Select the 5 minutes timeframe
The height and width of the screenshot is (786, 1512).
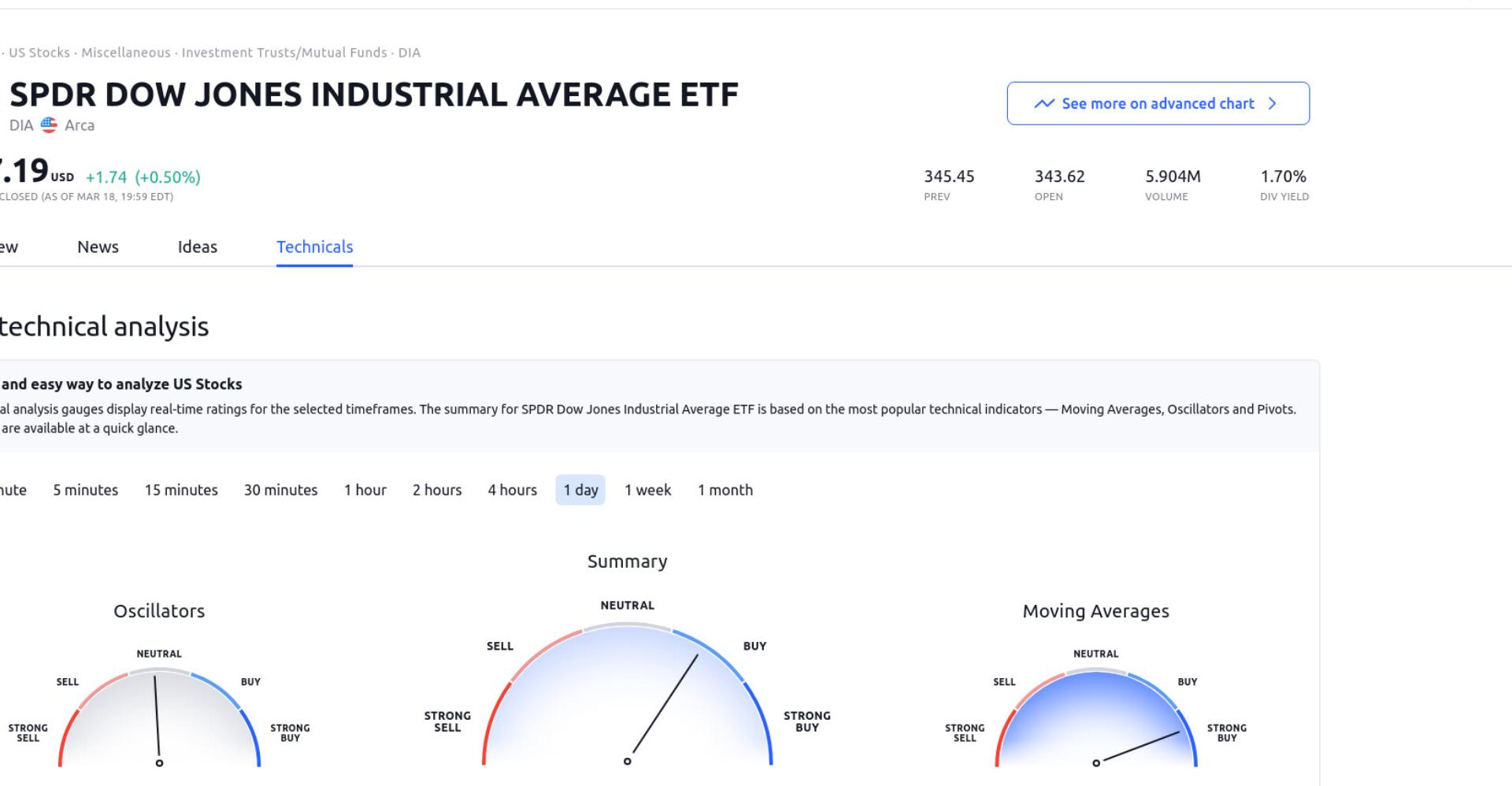click(x=86, y=490)
